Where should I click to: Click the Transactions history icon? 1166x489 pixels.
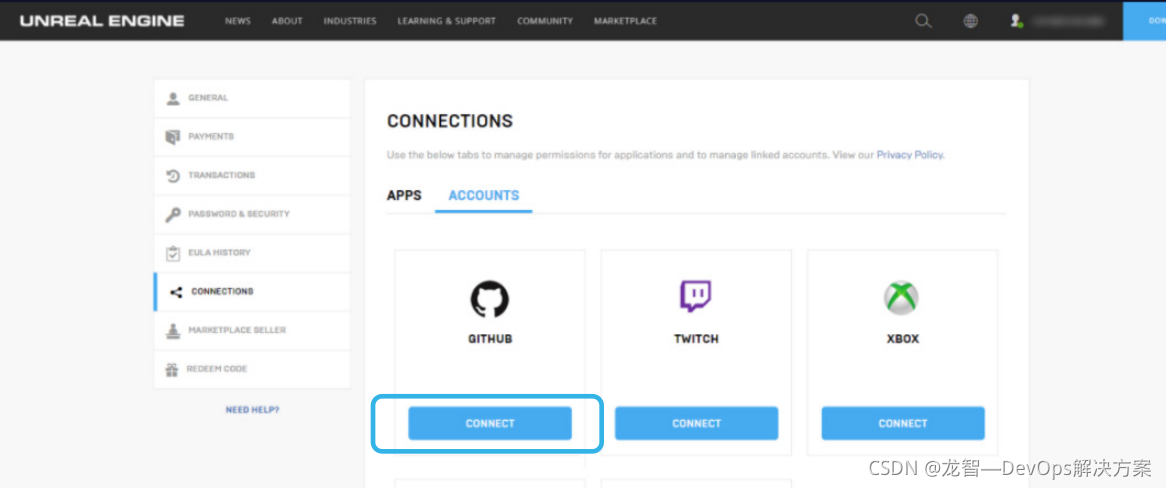[173, 175]
